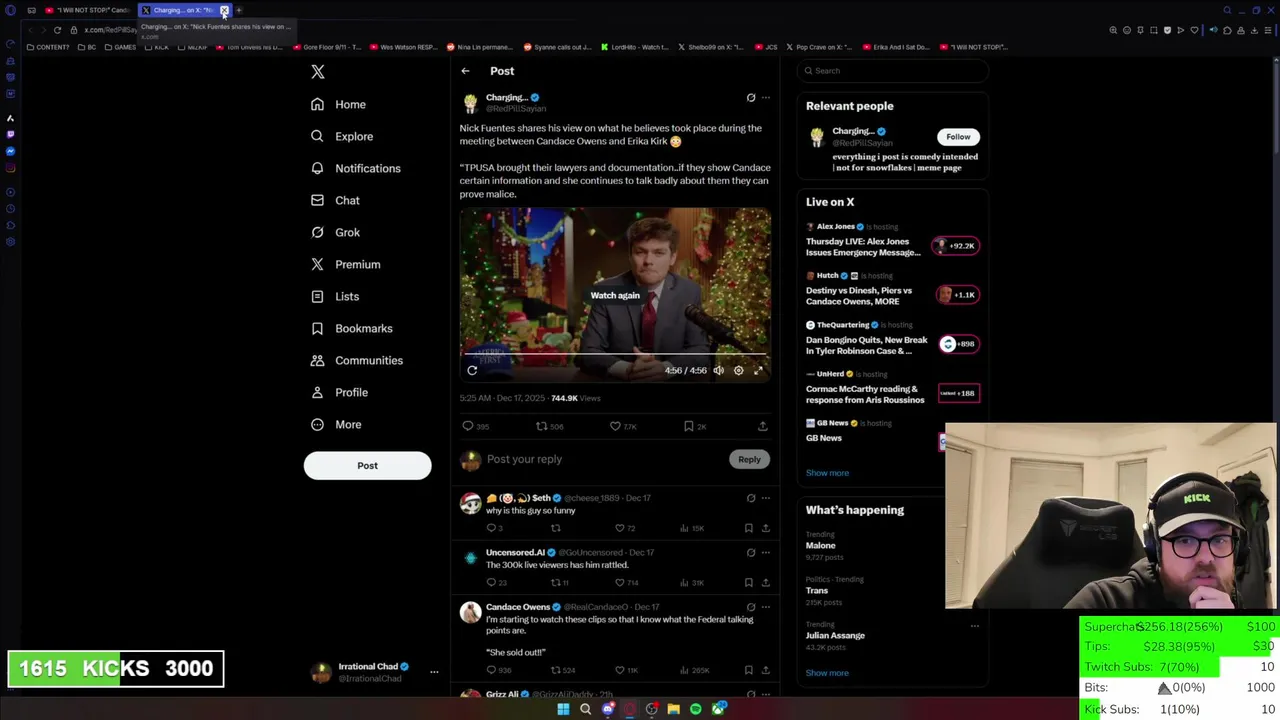Bookmark the main post

[x=688, y=426]
